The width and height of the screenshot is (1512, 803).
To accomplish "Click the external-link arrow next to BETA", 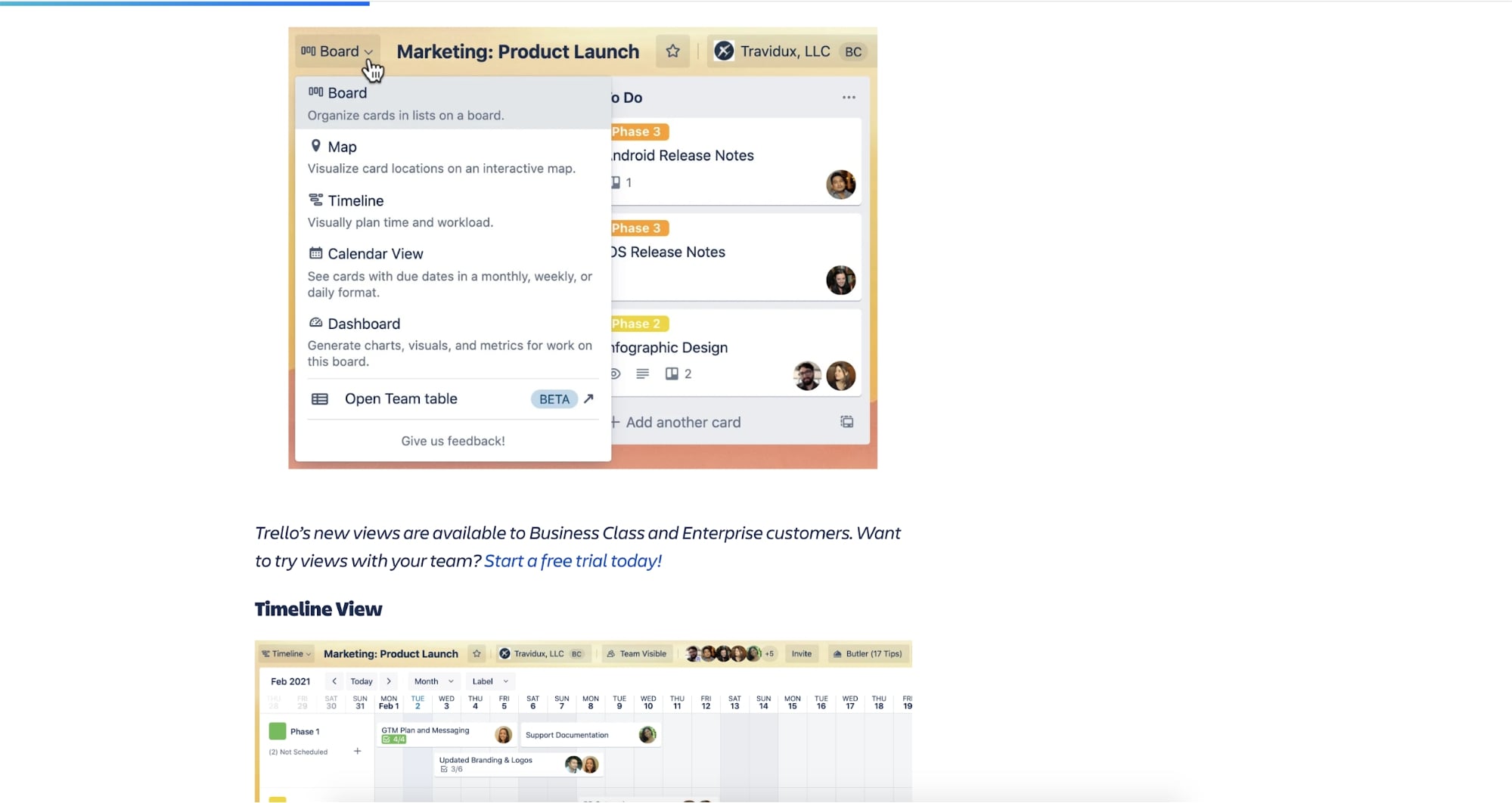I will (588, 398).
